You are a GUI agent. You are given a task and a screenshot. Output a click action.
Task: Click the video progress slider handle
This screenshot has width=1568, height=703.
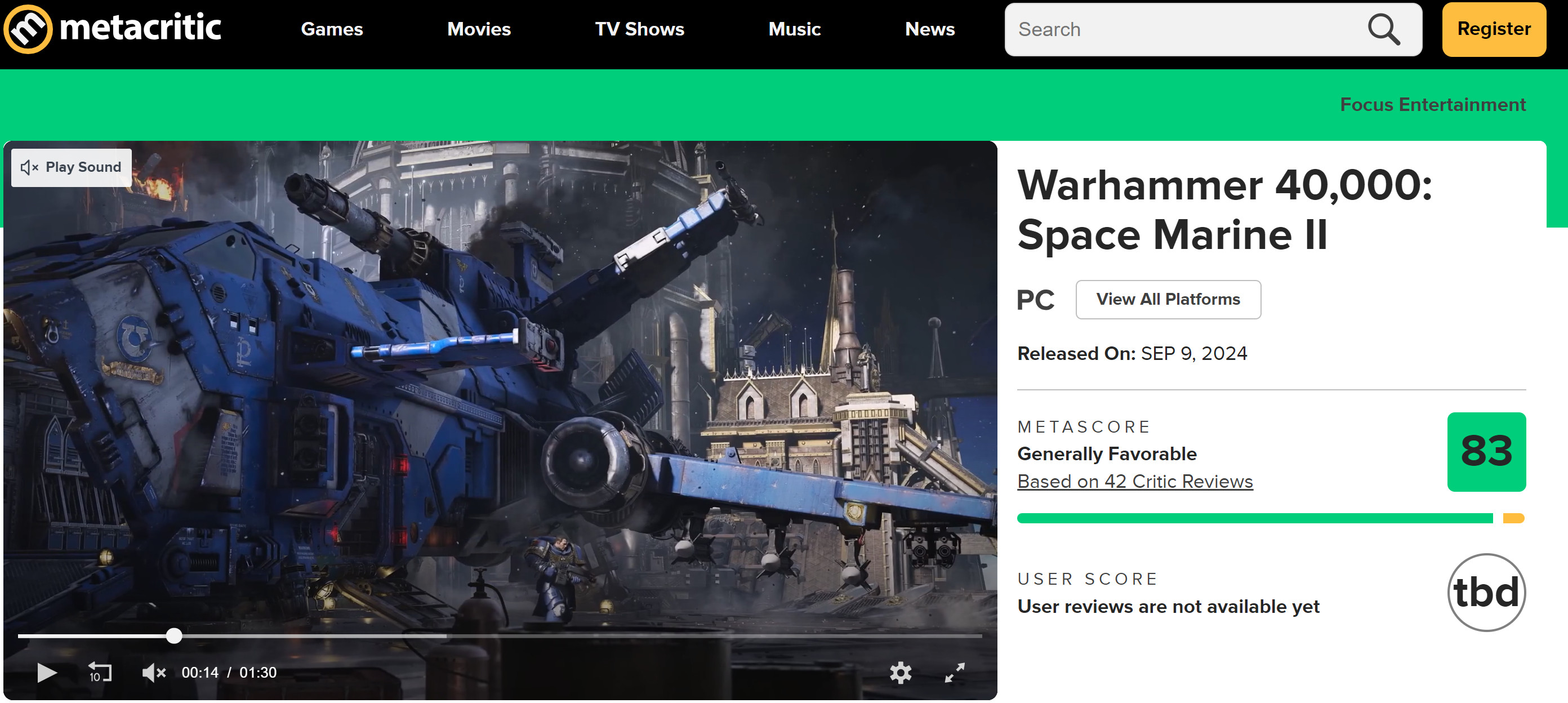(174, 636)
